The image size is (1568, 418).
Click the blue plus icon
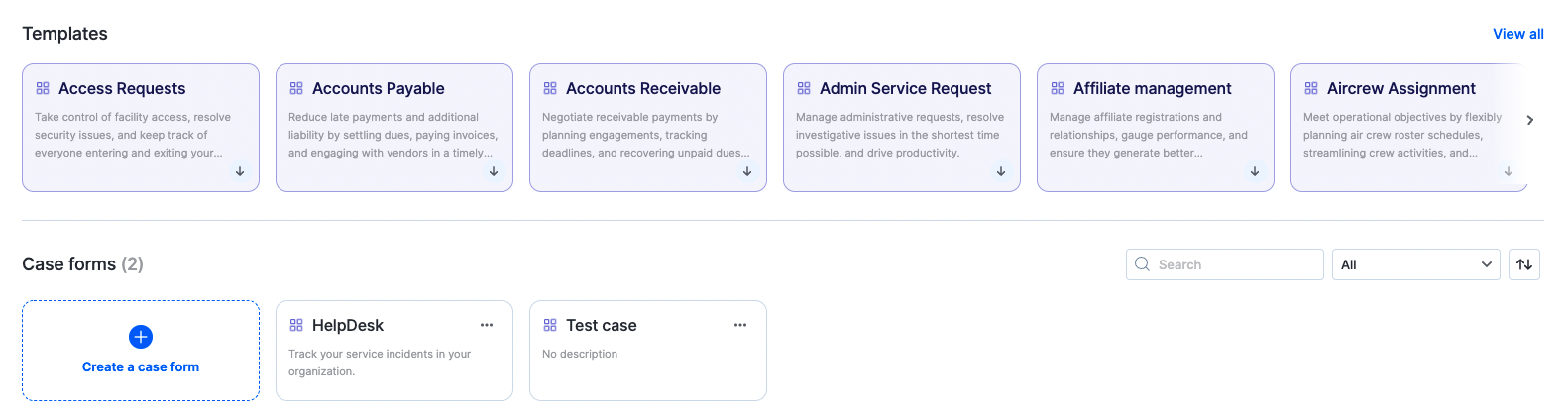[x=141, y=337]
